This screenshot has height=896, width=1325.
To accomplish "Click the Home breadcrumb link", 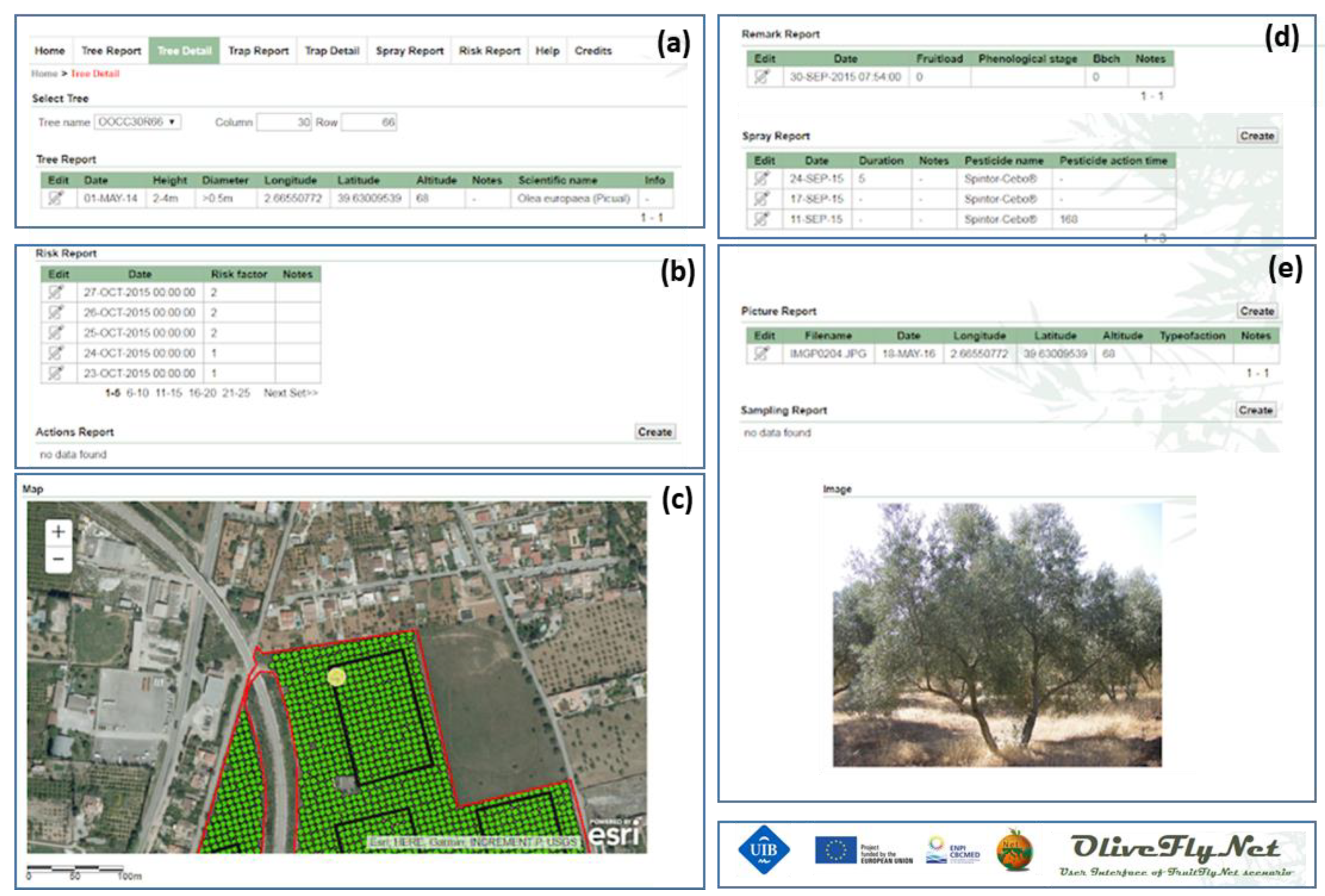I will coord(45,73).
